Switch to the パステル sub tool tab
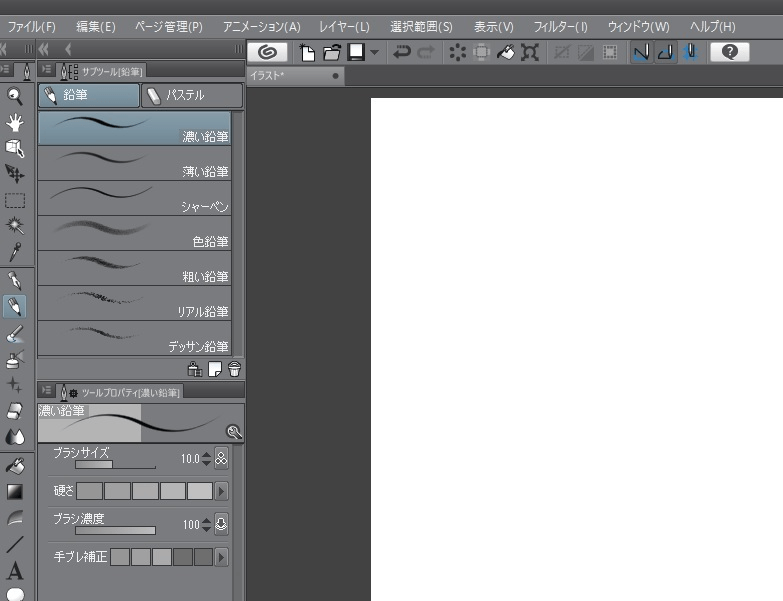Viewport: 783px width, 601px height. point(191,95)
